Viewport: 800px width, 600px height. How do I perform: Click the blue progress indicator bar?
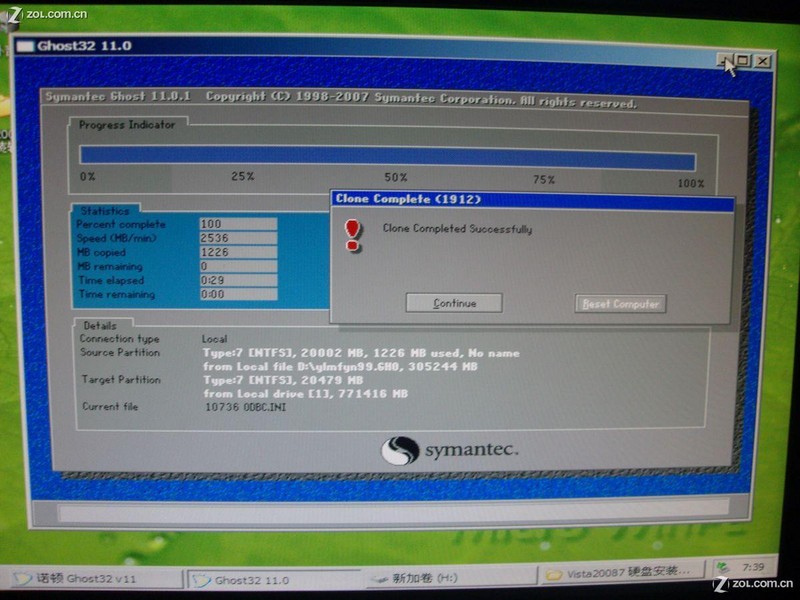pos(388,157)
